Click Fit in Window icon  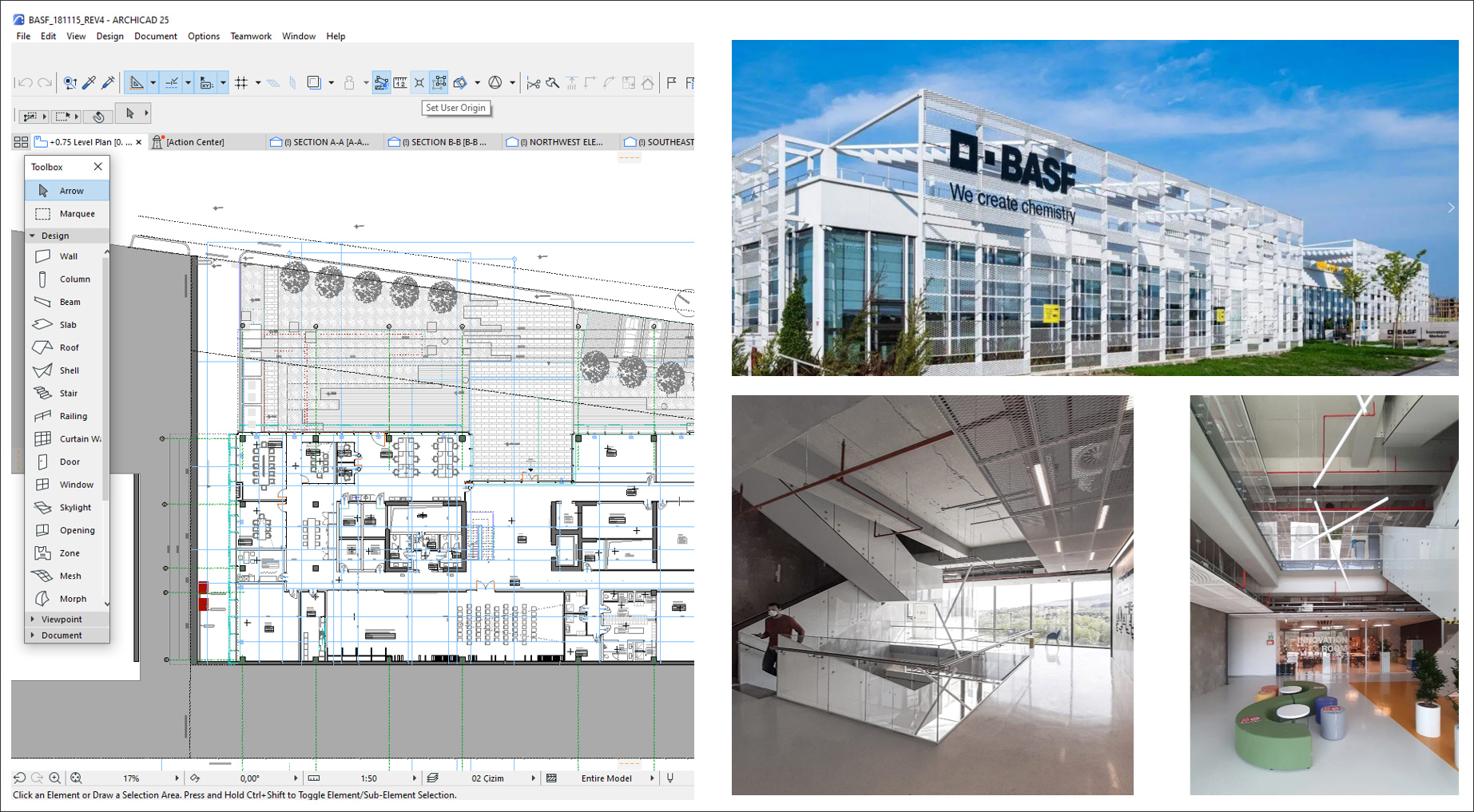tap(76, 778)
